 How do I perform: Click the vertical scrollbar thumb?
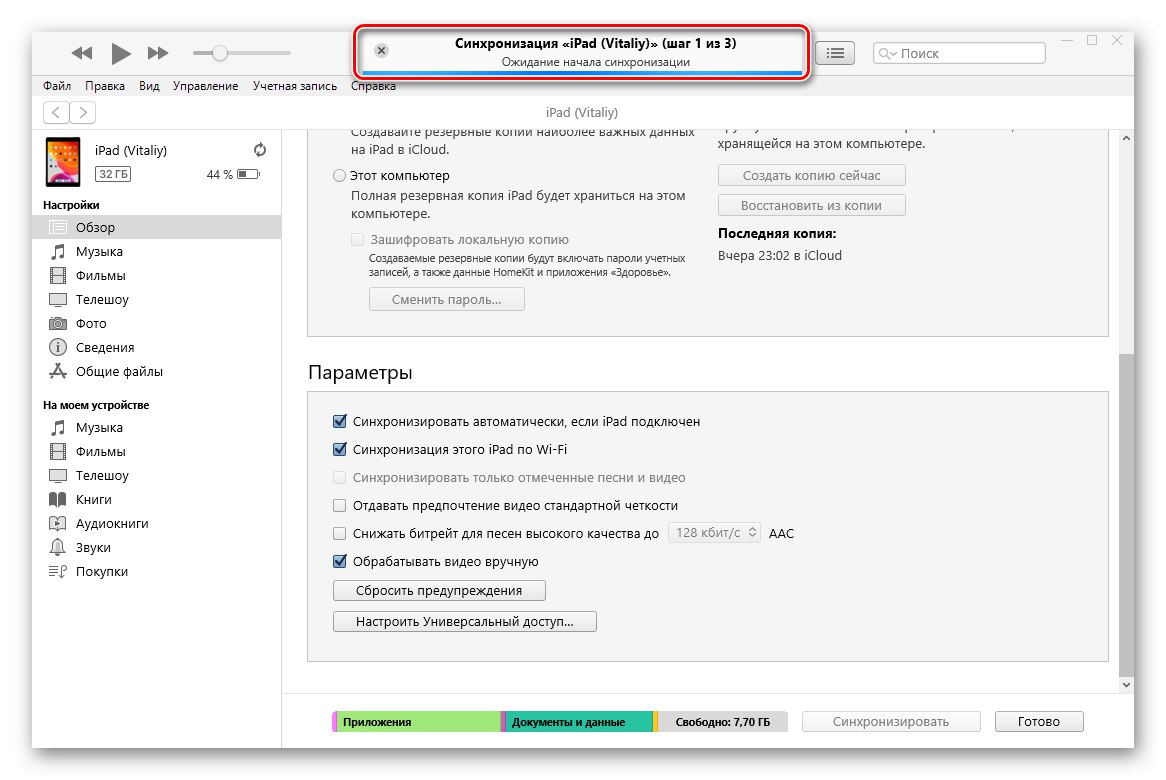[1126, 513]
